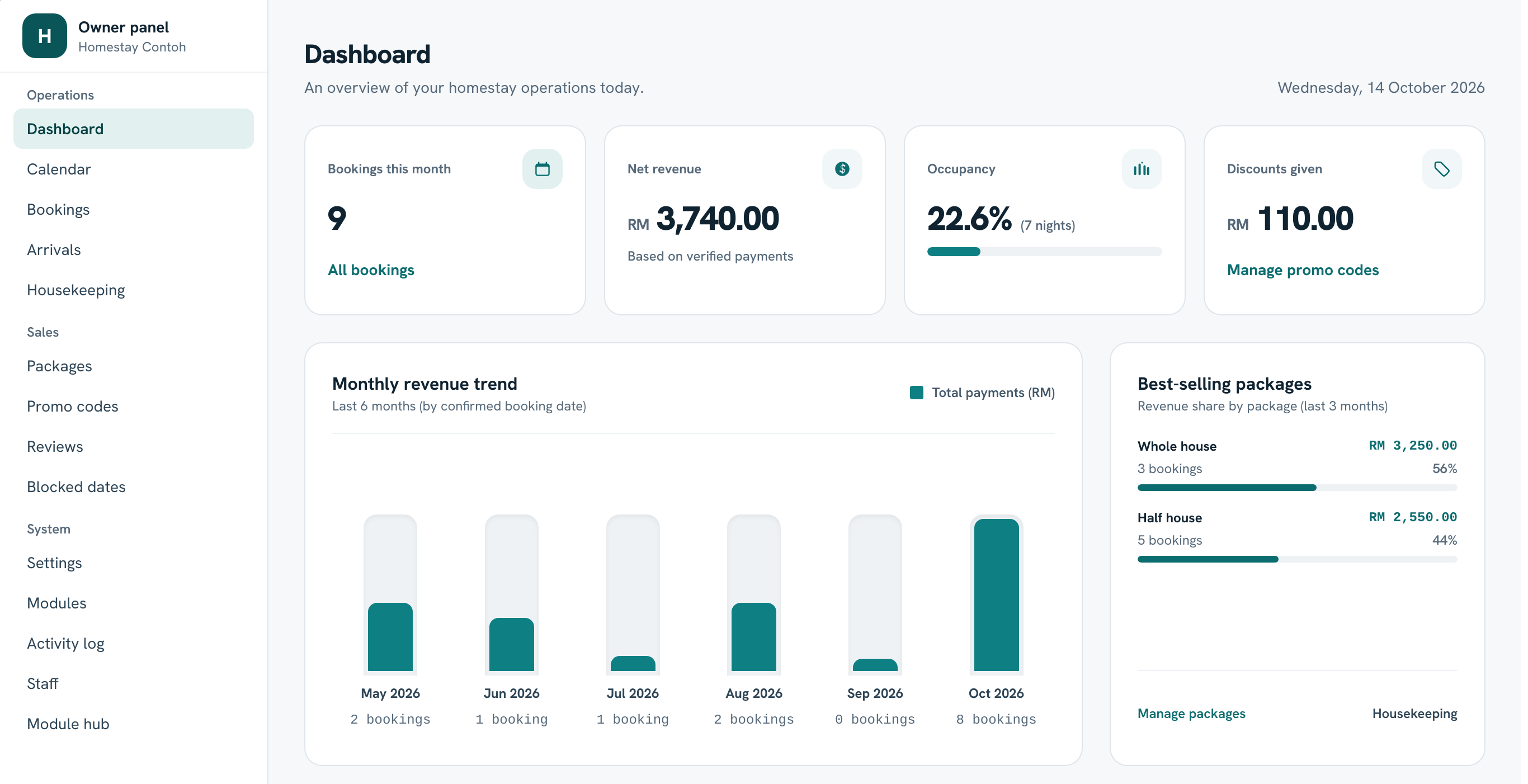
Task: Open Staff management page
Action: click(134, 684)
